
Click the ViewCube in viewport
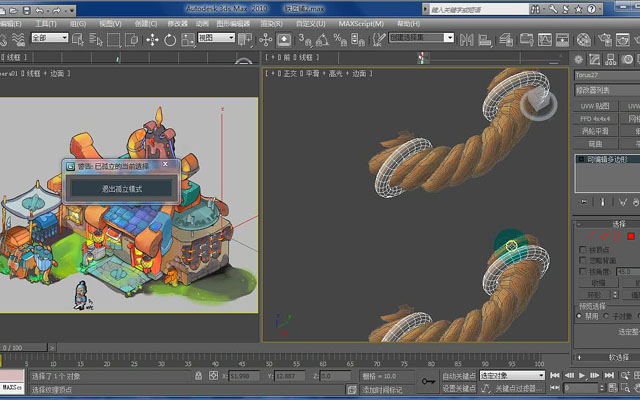[538, 103]
